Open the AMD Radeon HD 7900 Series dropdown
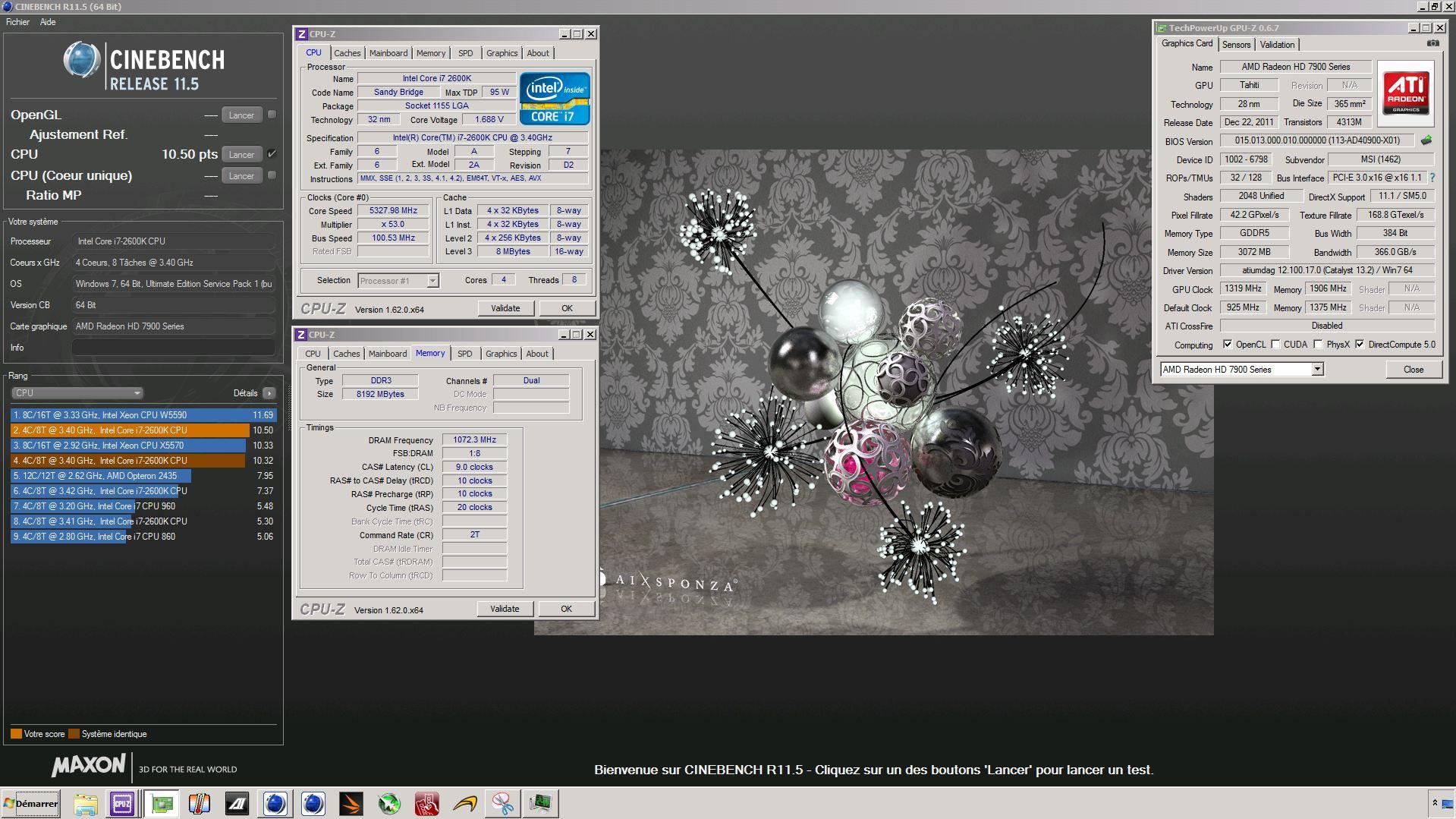The width and height of the screenshot is (1456, 819). point(1241,370)
